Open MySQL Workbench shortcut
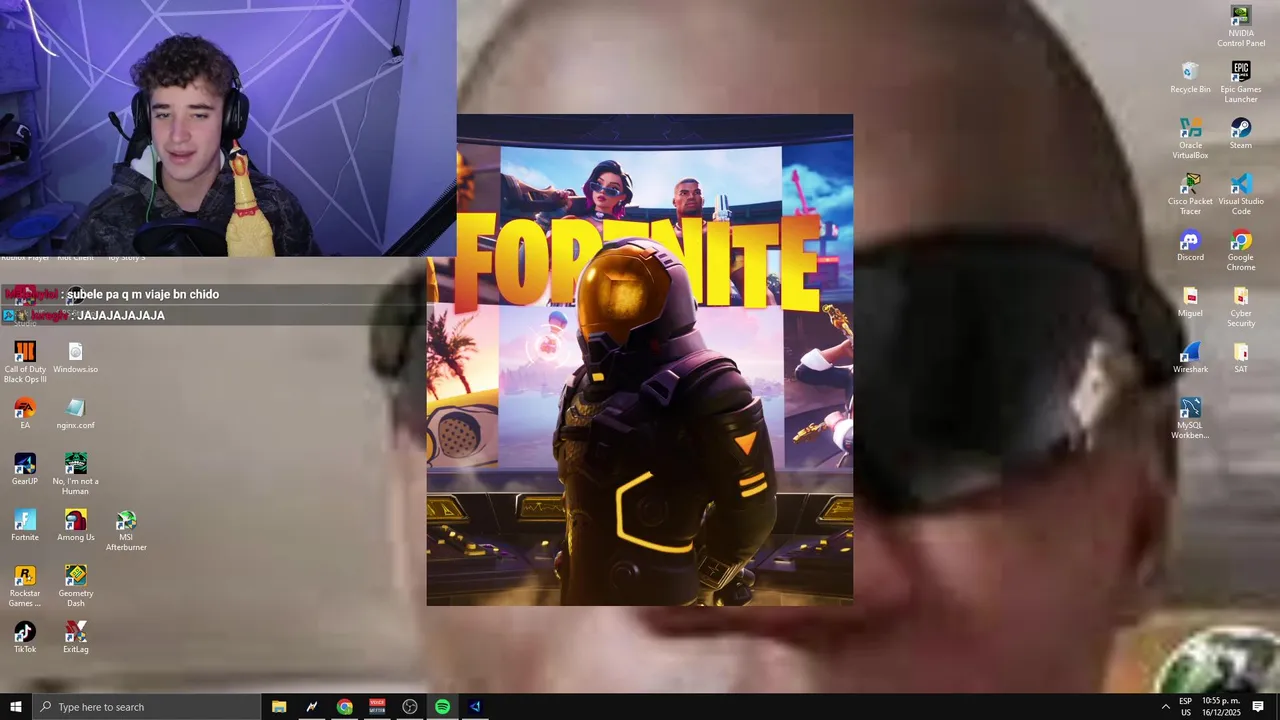Screen dimensions: 1280x720 pyautogui.click(x=1190, y=419)
